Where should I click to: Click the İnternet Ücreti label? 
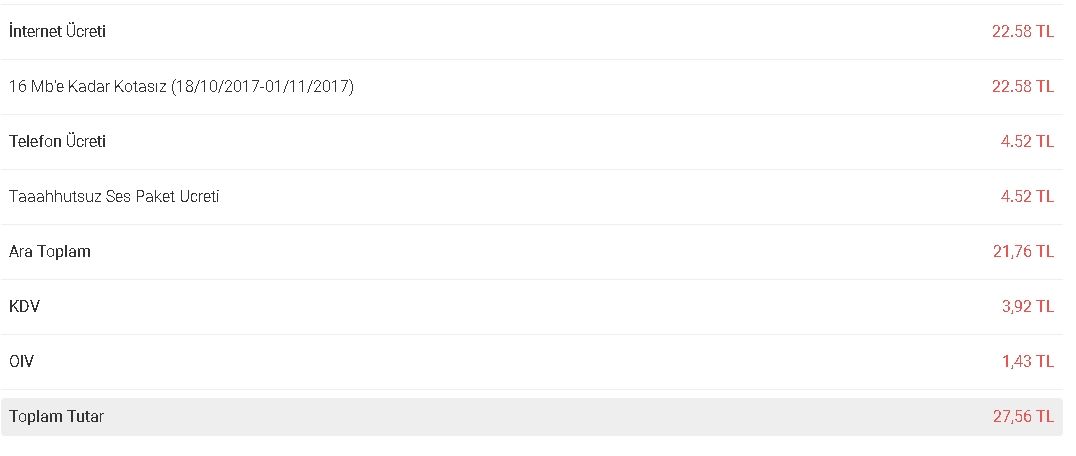pyautogui.click(x=57, y=32)
